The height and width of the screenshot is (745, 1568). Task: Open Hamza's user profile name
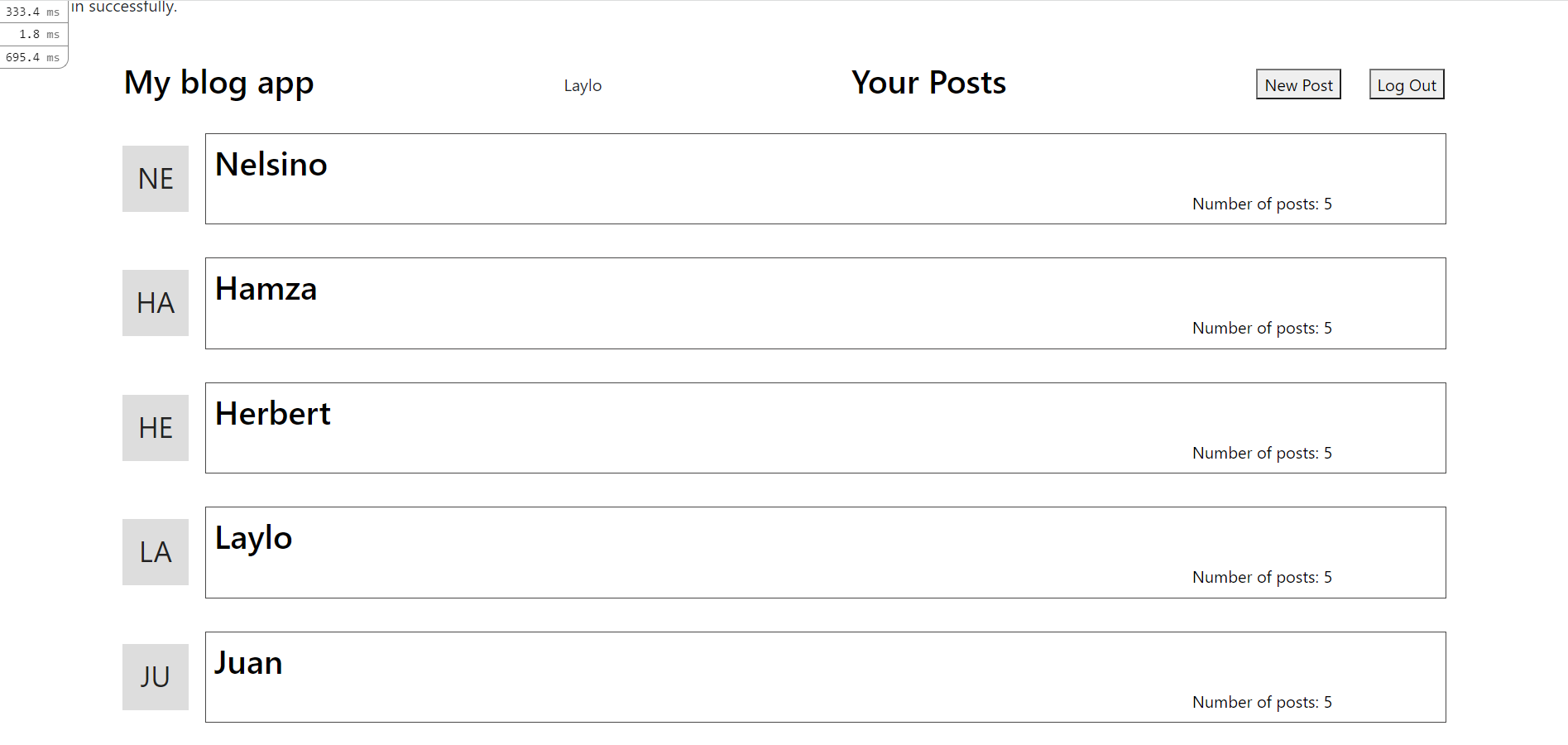[x=266, y=289]
